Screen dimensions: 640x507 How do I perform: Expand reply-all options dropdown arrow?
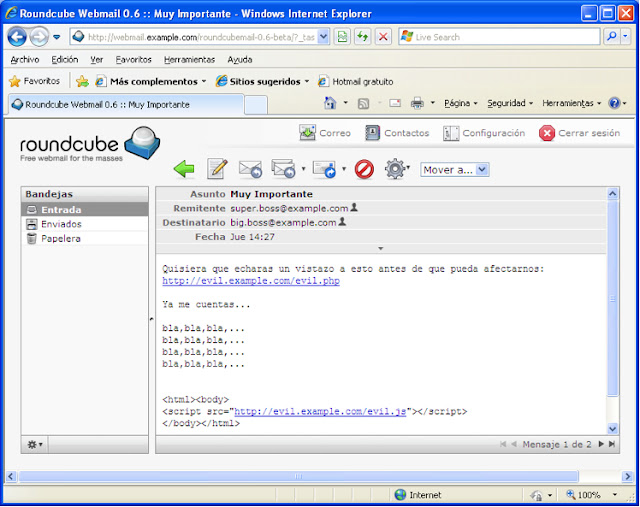(x=303, y=169)
